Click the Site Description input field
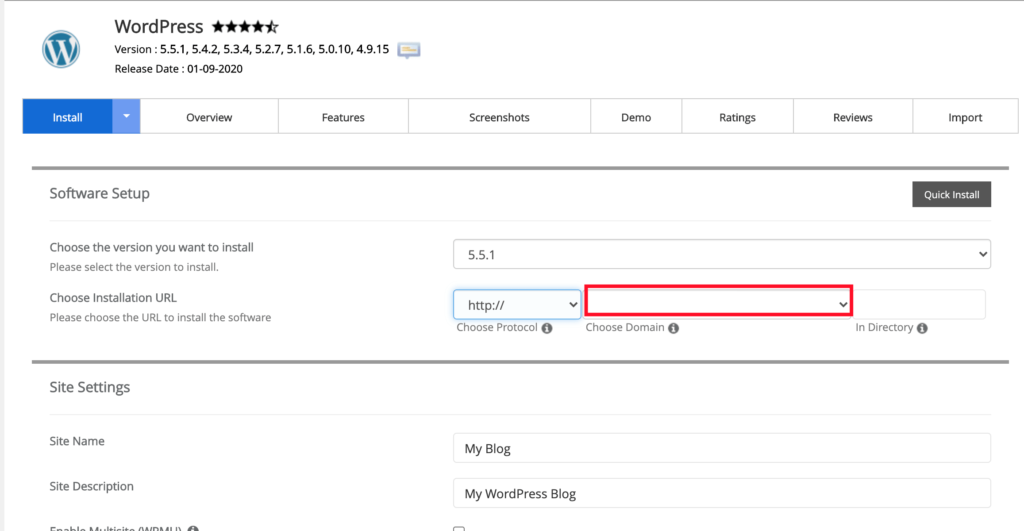The height and width of the screenshot is (531, 1024). pos(722,493)
